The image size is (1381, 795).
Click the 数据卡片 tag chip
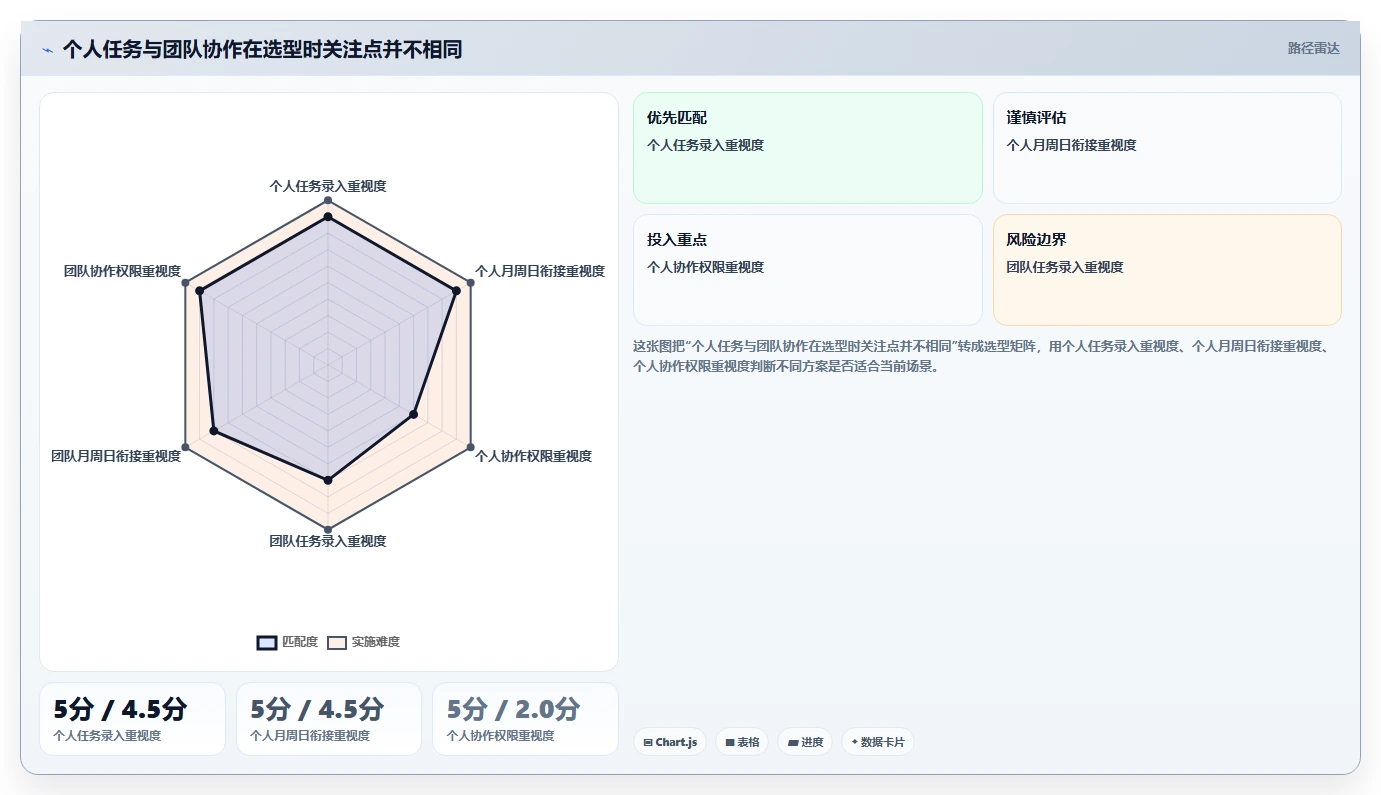tap(878, 742)
